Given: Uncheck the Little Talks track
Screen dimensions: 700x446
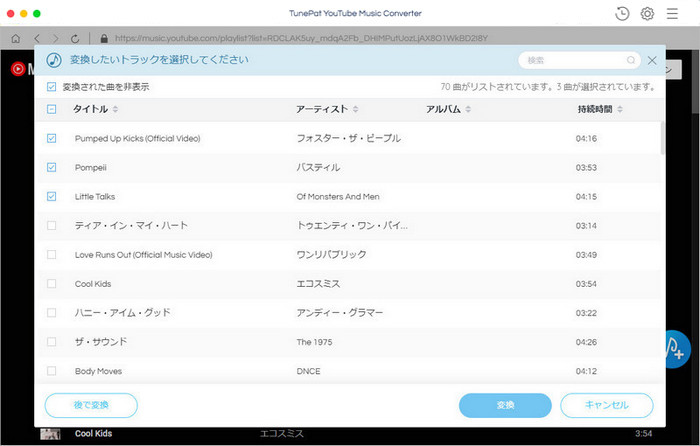Looking at the screenshot, I should (51, 196).
